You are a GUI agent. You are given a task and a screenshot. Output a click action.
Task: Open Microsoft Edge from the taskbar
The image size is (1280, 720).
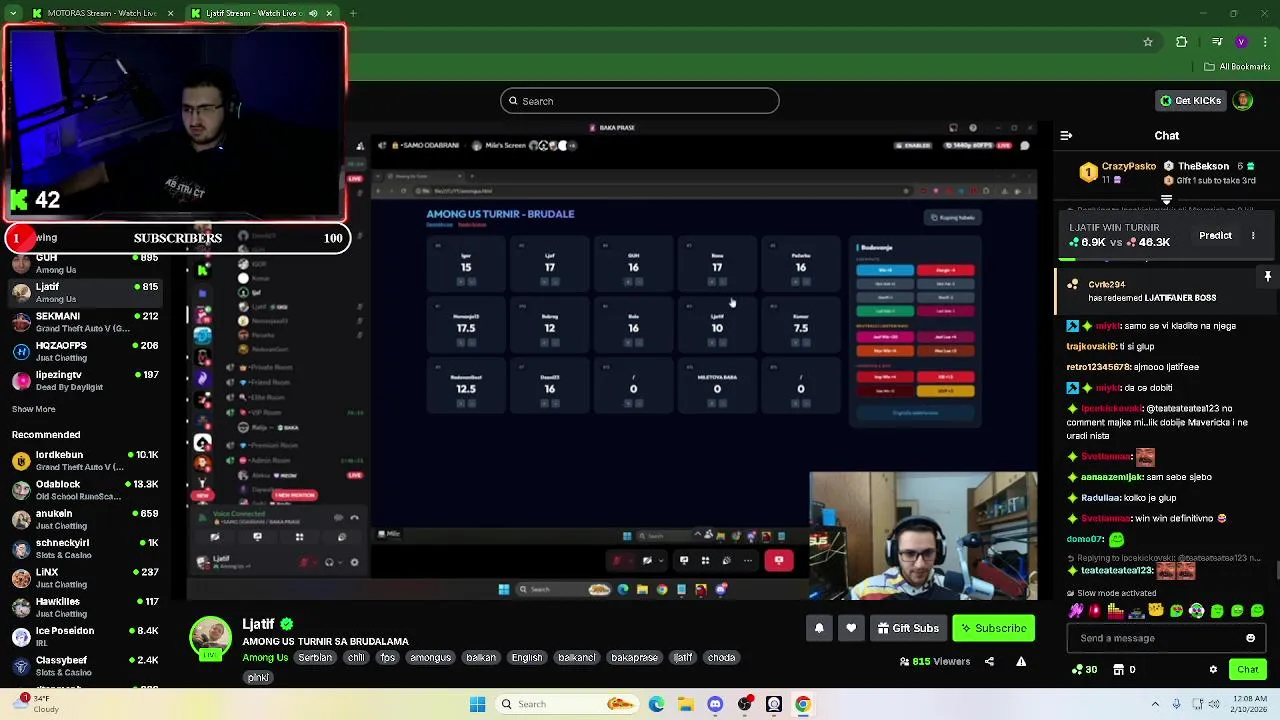[656, 704]
